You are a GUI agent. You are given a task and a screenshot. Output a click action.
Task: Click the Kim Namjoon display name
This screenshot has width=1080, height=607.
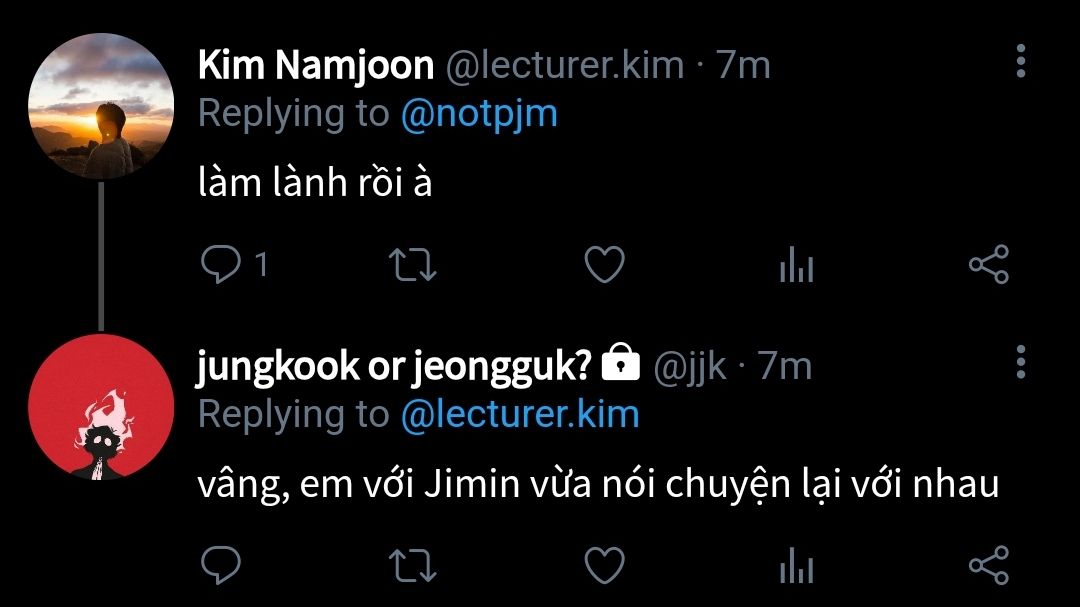(315, 66)
